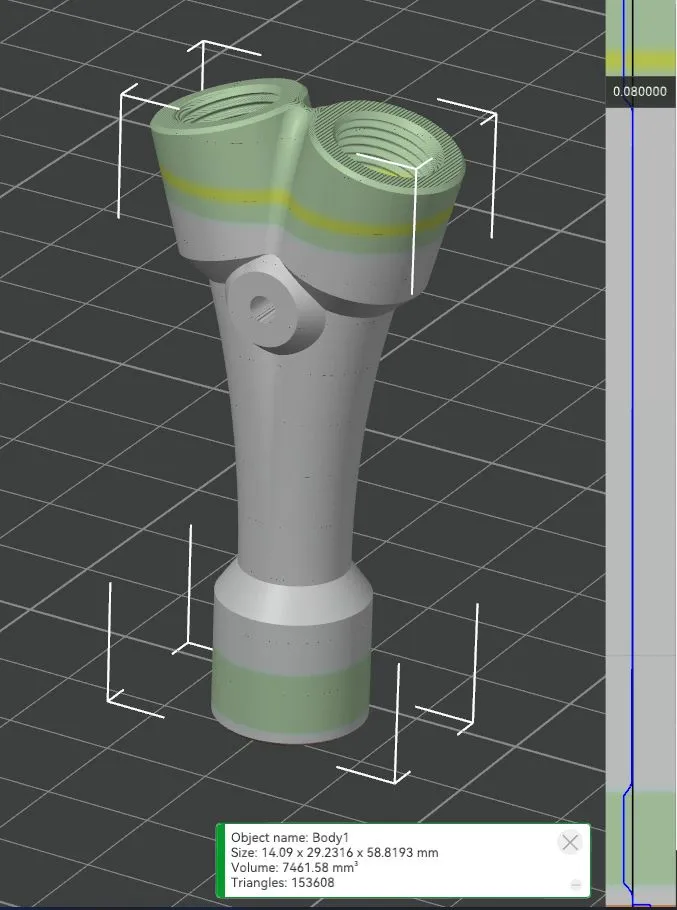Image resolution: width=677 pixels, height=910 pixels.
Task: Click the 0.080000 layer height label
Action: click(640, 91)
